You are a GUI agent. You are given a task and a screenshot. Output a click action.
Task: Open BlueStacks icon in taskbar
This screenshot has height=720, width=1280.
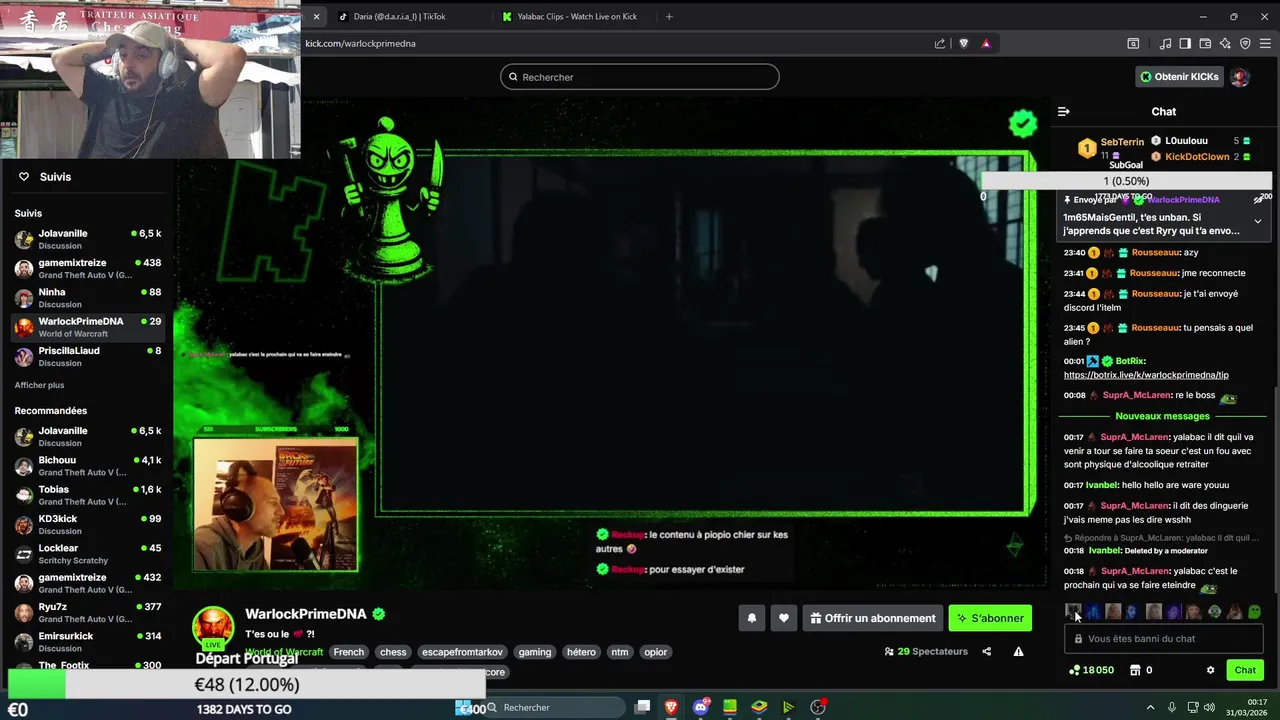point(759,707)
